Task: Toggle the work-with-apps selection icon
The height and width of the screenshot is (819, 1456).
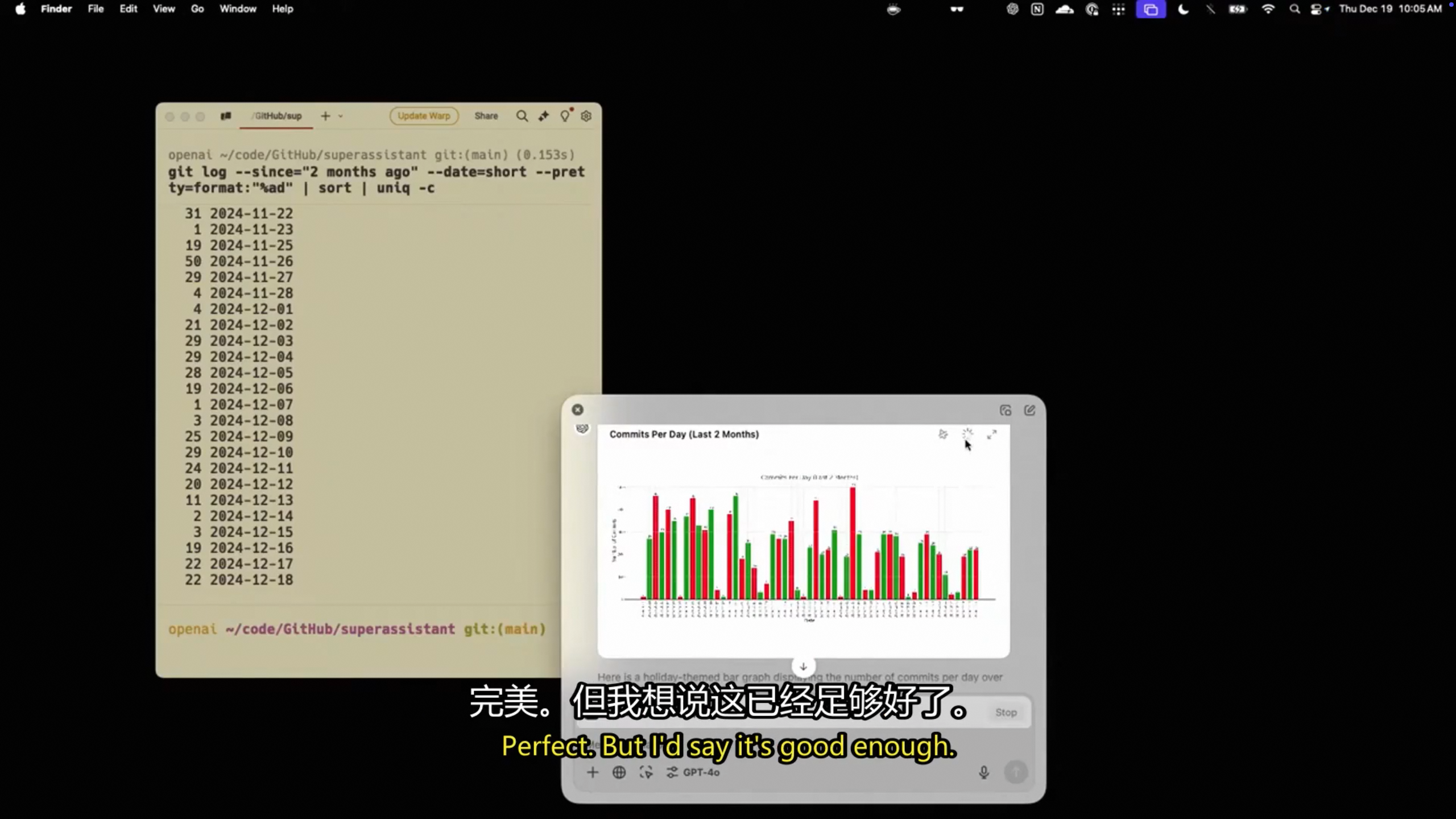Action: tap(646, 772)
